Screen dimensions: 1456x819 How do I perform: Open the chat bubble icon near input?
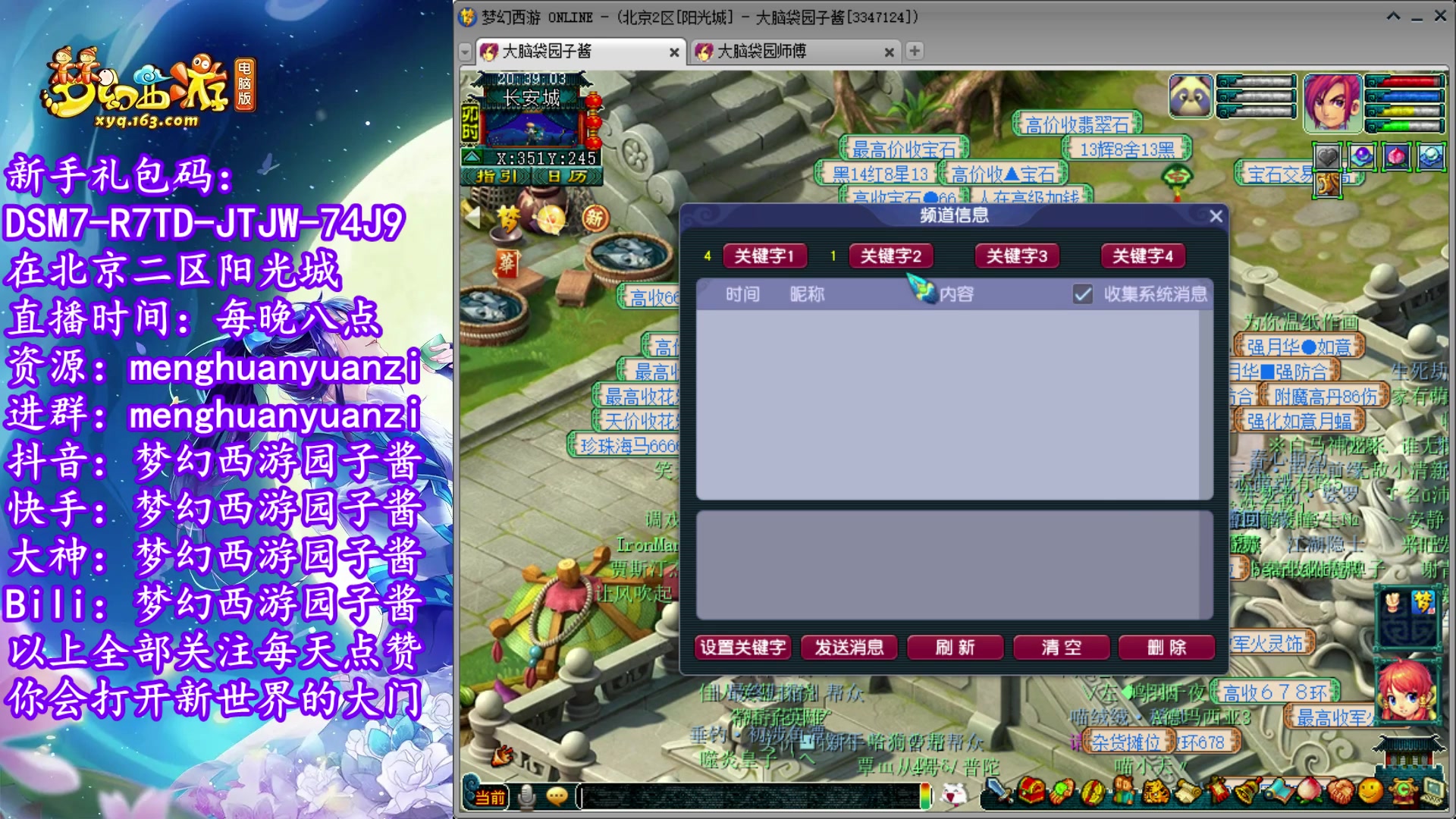click(557, 796)
